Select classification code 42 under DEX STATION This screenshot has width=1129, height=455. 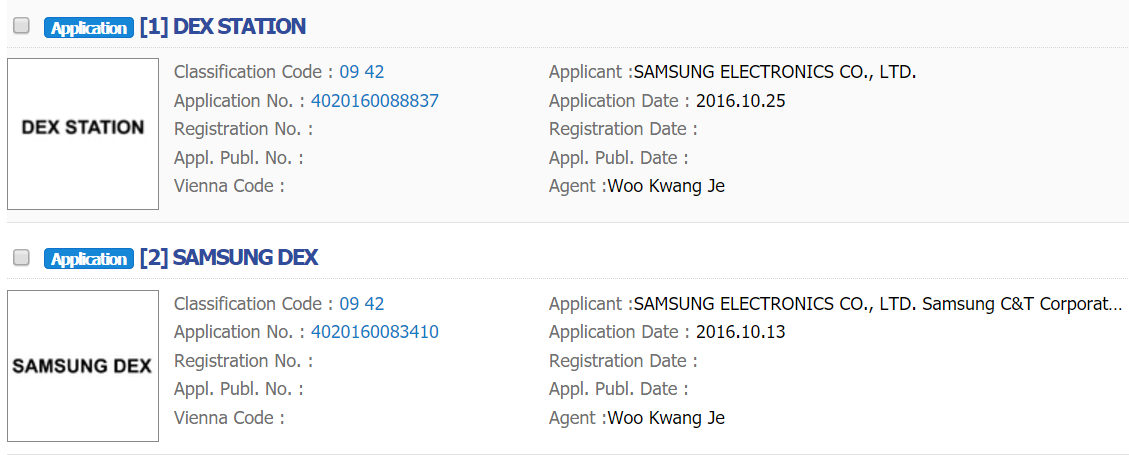[x=375, y=72]
